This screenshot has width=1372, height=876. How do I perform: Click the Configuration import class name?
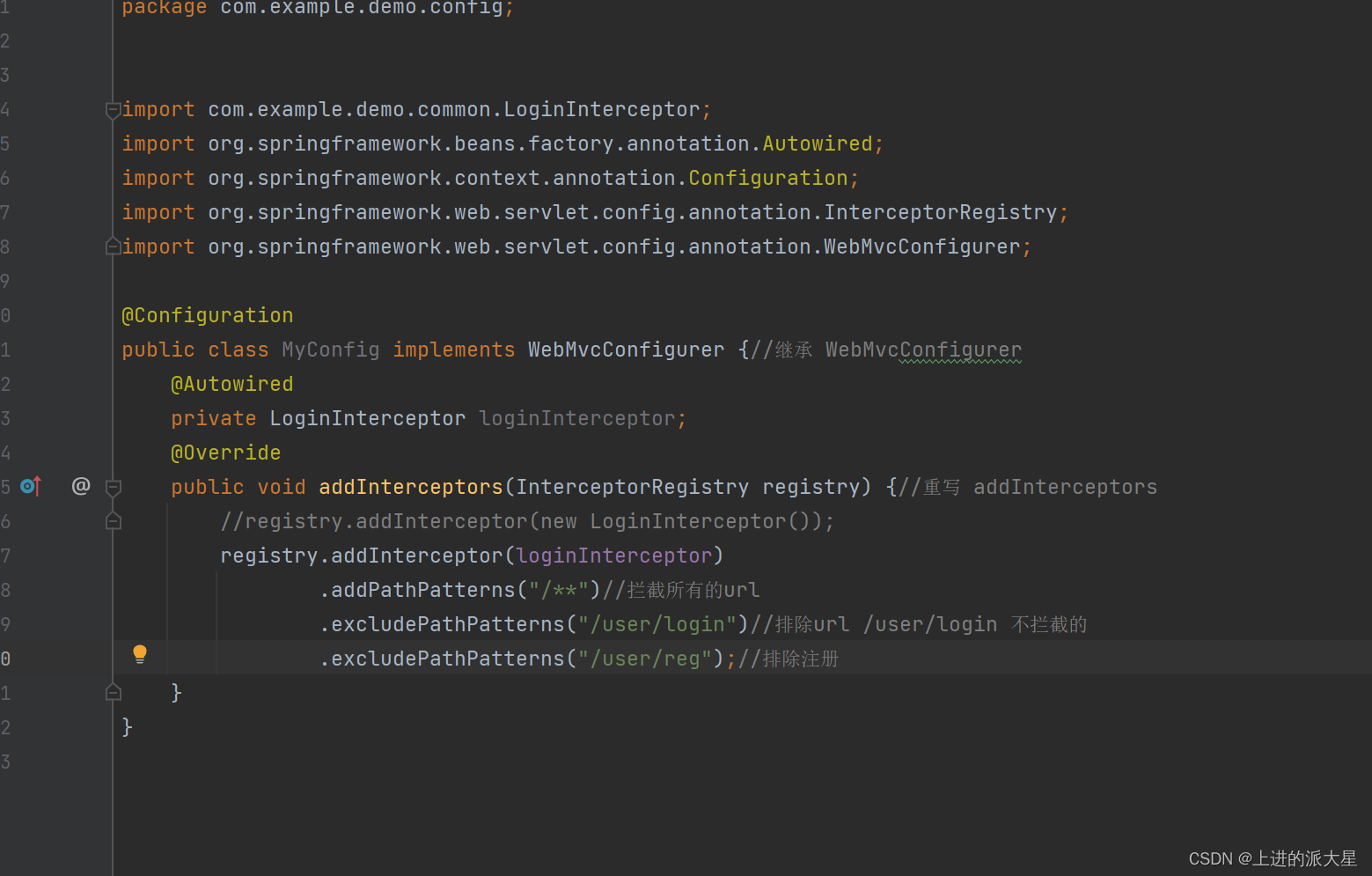point(768,178)
